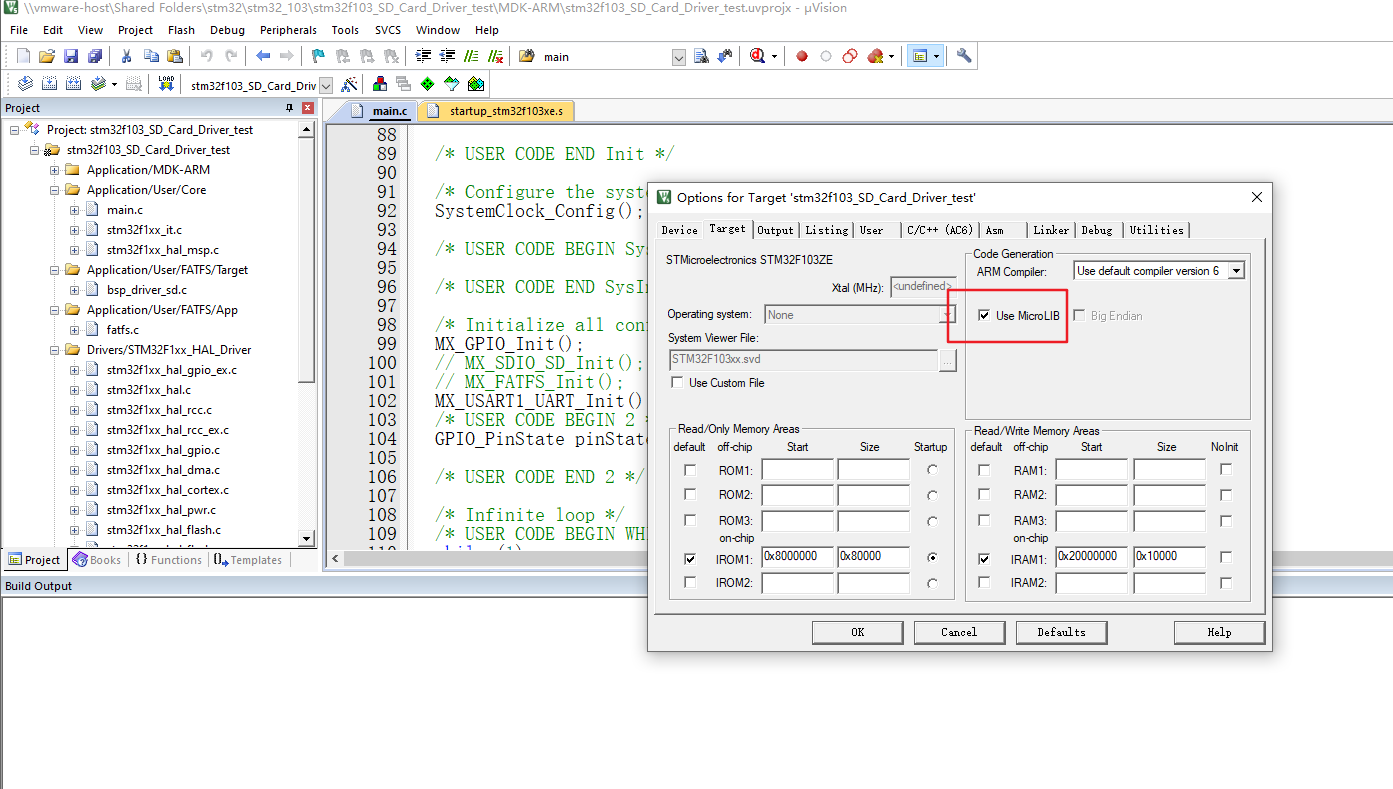Screen dimensions: 1393x789
Task: Click the Paste clipboard icon
Action: point(175,56)
